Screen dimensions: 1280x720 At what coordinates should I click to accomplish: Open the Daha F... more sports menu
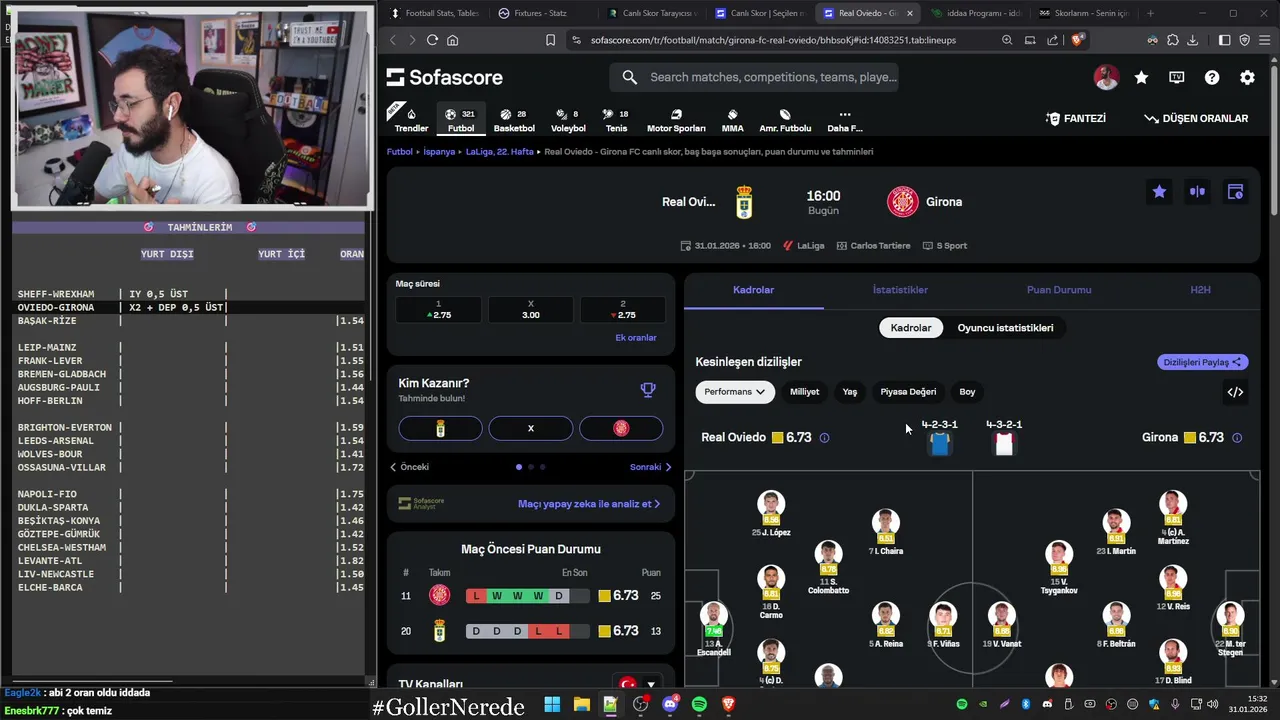[x=845, y=120]
